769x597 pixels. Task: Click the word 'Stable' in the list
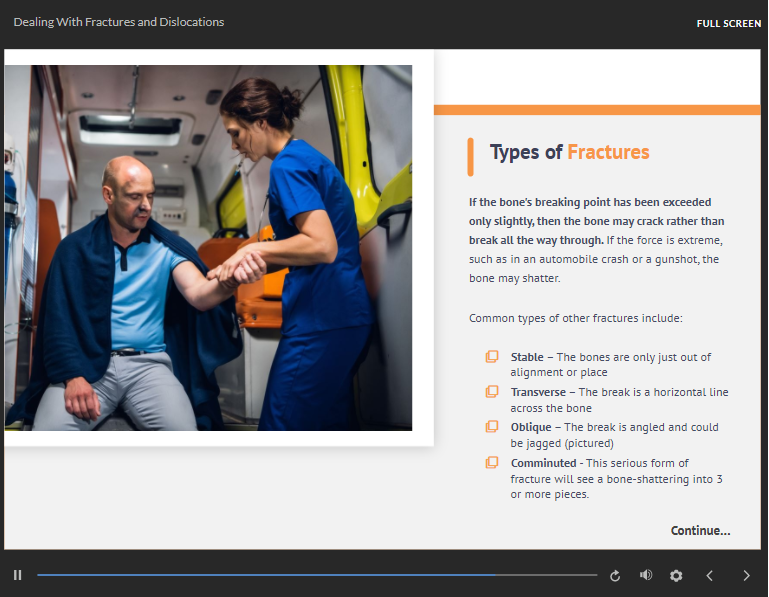click(527, 357)
